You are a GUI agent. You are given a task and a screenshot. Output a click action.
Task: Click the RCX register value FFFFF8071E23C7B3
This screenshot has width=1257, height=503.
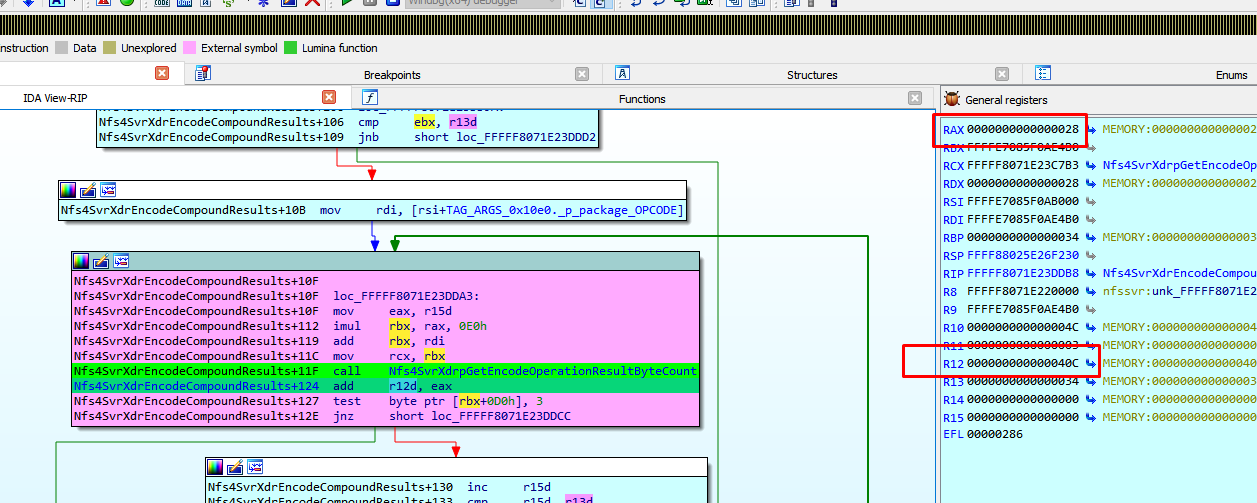(1023, 165)
